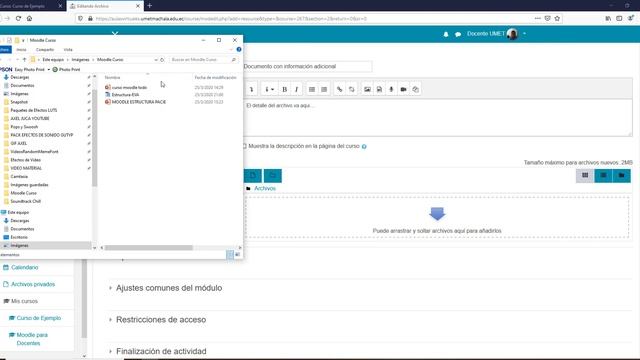Click help icon next to Muestra la descripción

pos(364,147)
